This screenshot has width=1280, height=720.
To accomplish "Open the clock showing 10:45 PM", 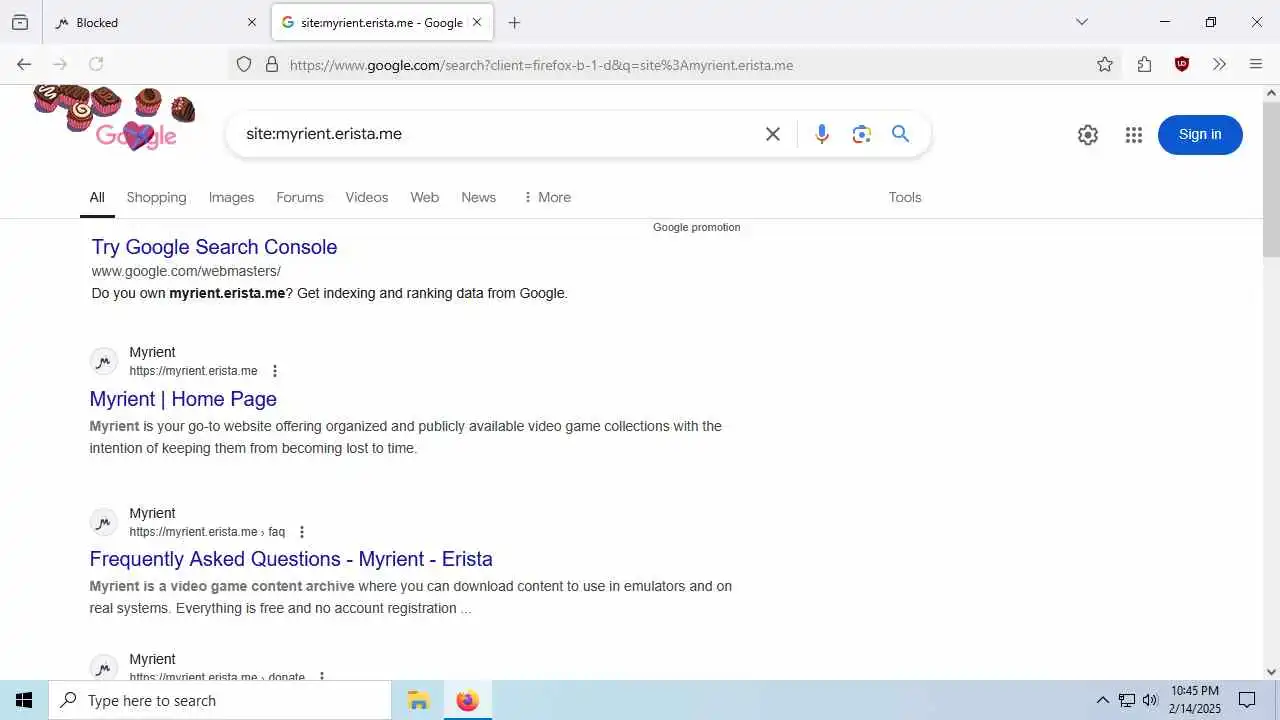I will 1195,700.
